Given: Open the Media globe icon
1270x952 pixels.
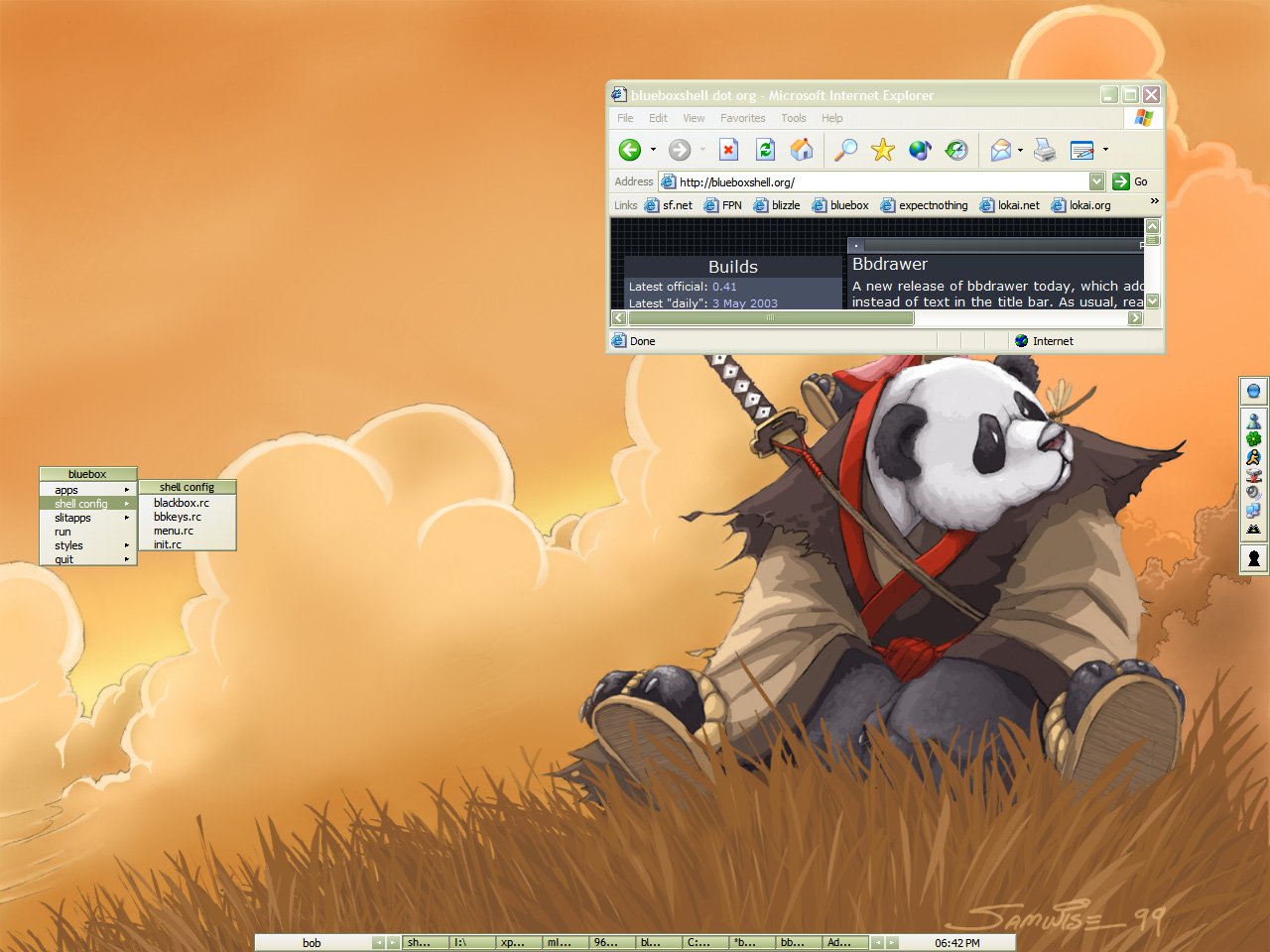Looking at the screenshot, I should pos(920,150).
